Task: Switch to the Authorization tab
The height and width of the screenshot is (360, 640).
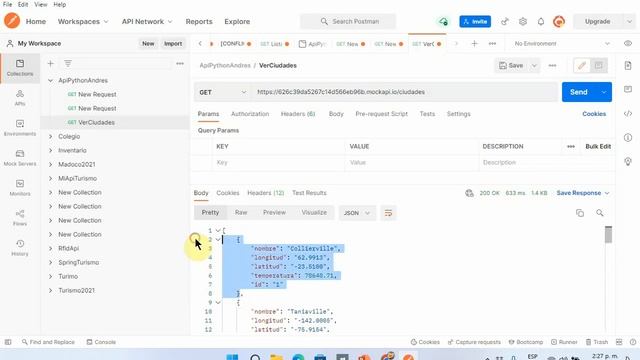Action: point(250,114)
